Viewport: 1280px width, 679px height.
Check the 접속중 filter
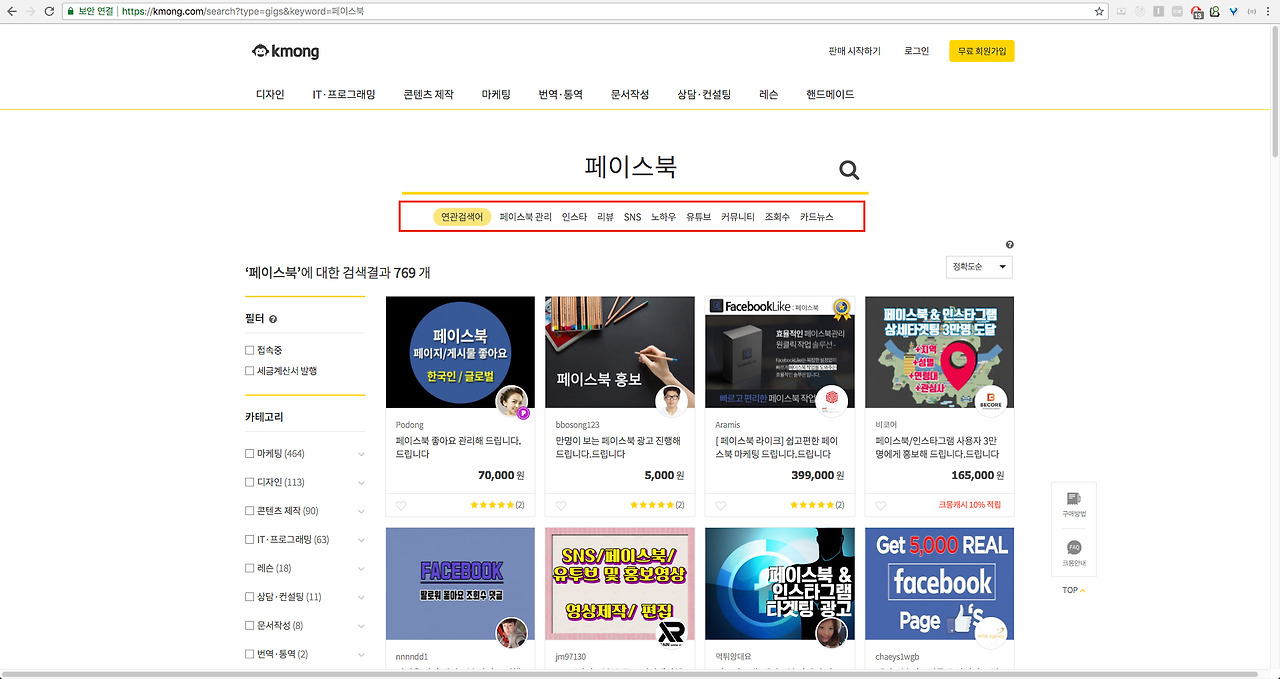[249, 350]
